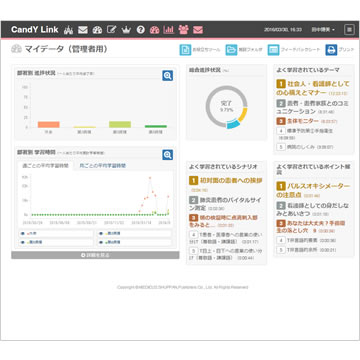Switch to 月ごとの平均学習時間 tab
360x360 pixels.
[103, 166]
